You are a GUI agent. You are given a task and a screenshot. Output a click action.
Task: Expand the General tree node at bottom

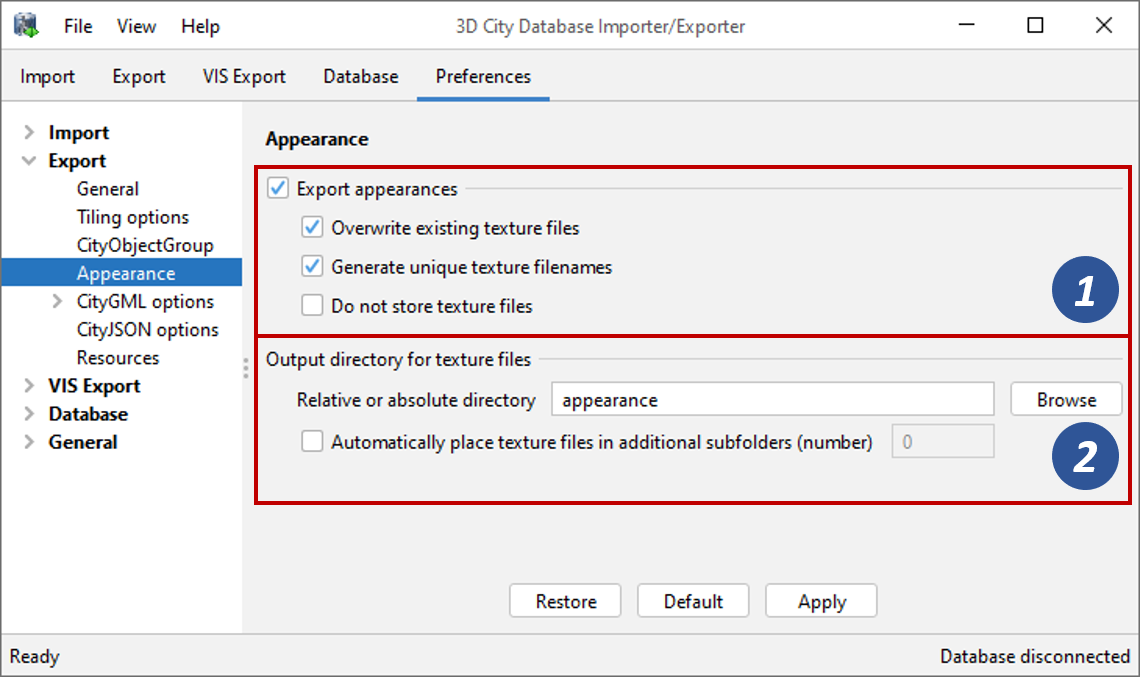pyautogui.click(x=29, y=442)
